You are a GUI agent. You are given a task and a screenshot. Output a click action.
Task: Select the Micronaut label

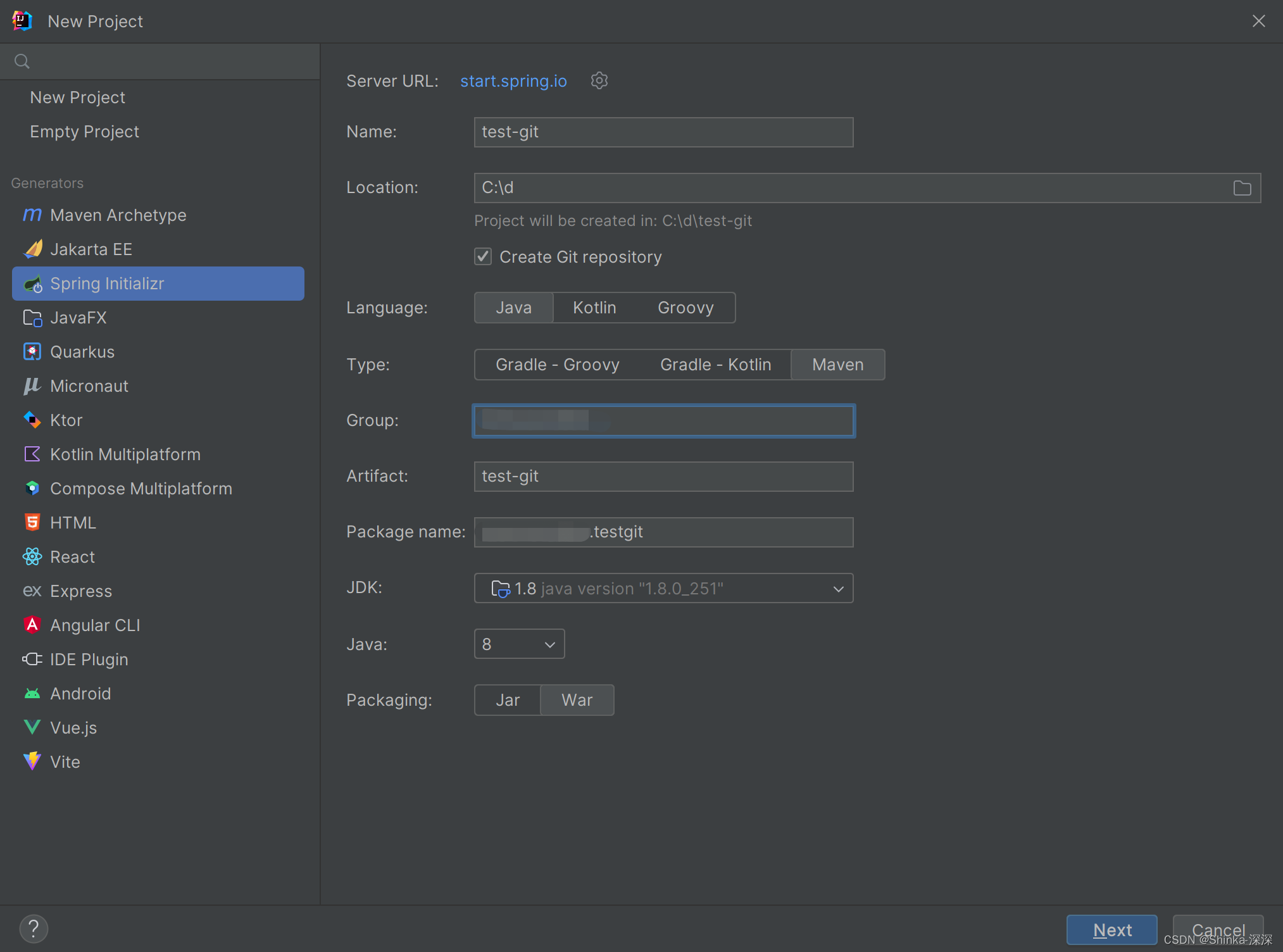89,386
